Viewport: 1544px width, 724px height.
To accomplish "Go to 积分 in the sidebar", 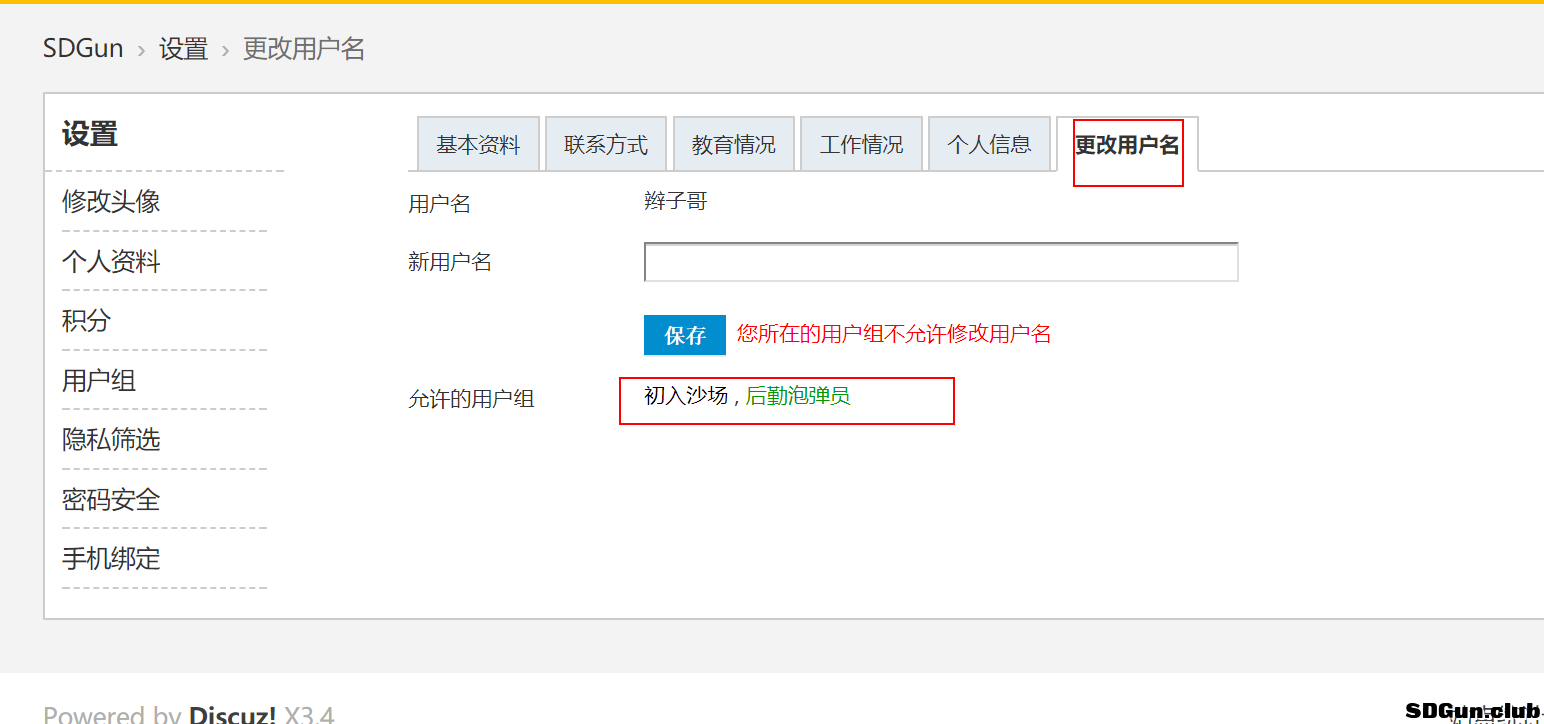I will pyautogui.click(x=86, y=321).
